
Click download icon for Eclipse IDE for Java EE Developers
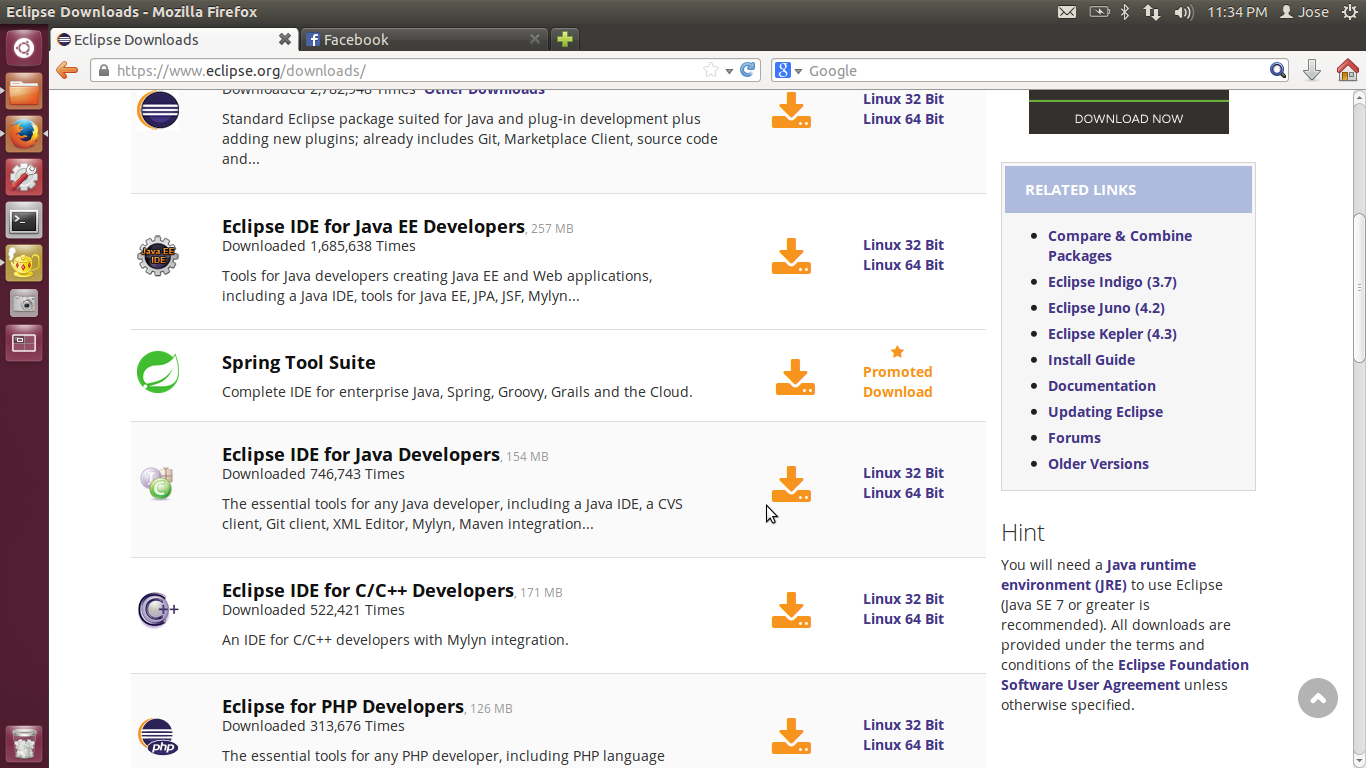(791, 256)
